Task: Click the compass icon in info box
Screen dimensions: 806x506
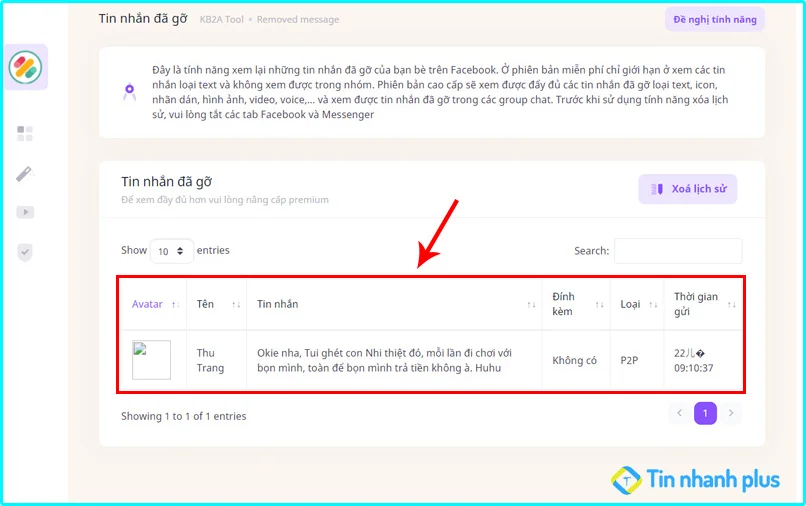Action: (x=130, y=92)
